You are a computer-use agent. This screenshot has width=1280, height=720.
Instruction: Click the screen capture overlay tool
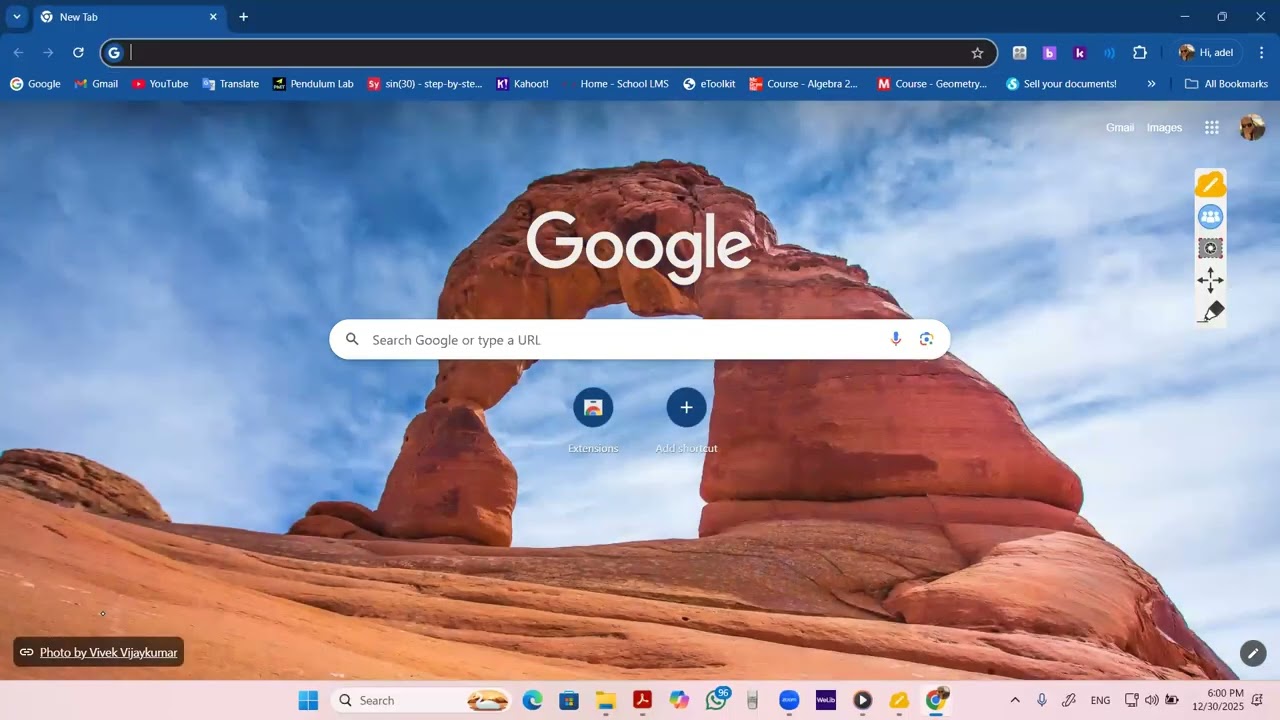1210,248
